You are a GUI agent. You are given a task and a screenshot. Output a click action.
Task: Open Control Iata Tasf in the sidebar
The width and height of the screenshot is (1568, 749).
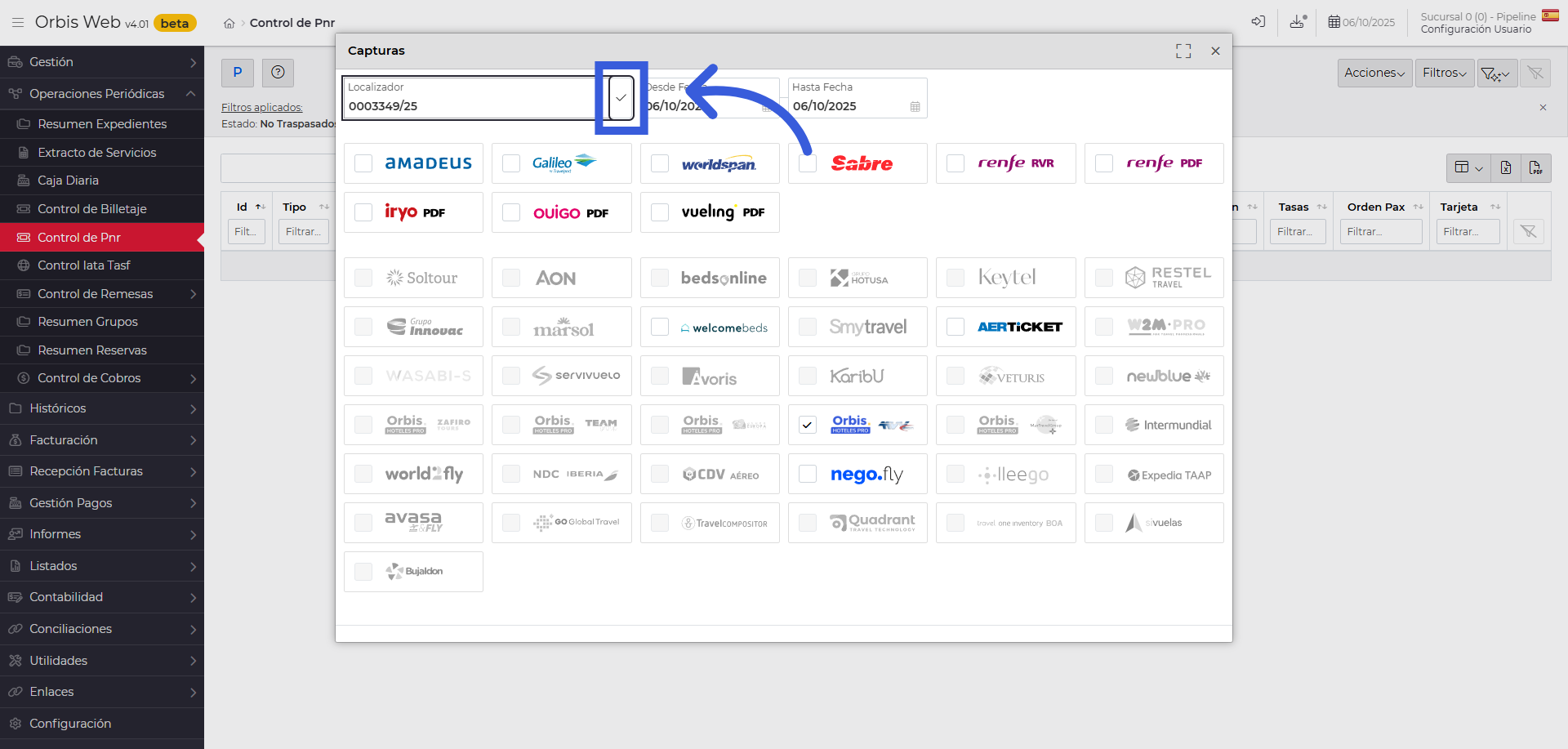point(102,265)
